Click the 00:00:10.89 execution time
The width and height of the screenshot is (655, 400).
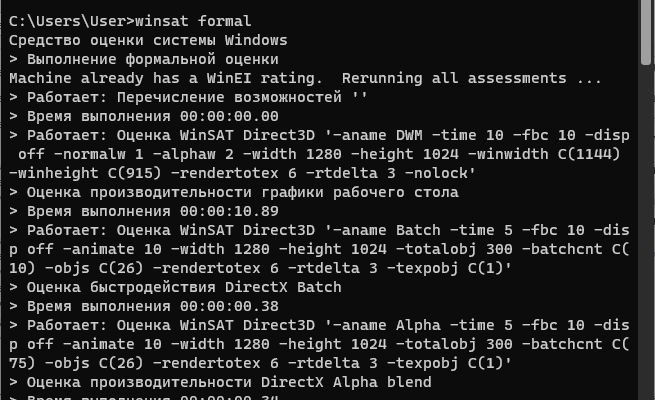pos(223,211)
